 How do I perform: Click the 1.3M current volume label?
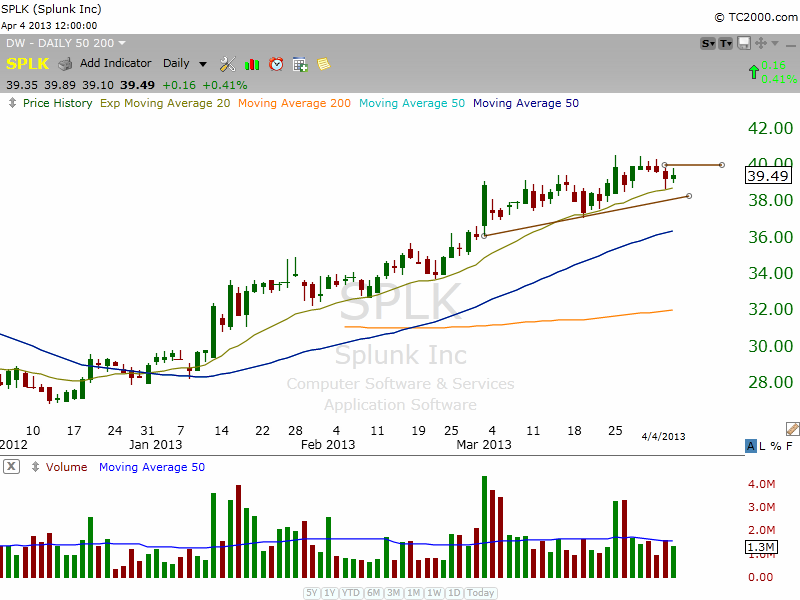tap(761, 547)
